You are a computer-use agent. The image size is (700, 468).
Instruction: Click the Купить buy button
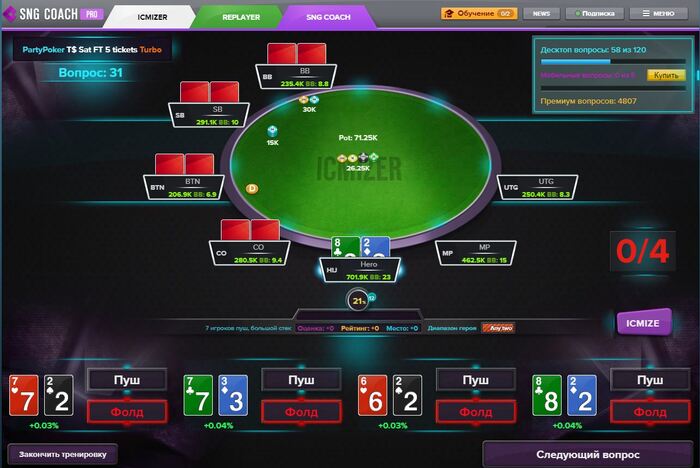666,75
